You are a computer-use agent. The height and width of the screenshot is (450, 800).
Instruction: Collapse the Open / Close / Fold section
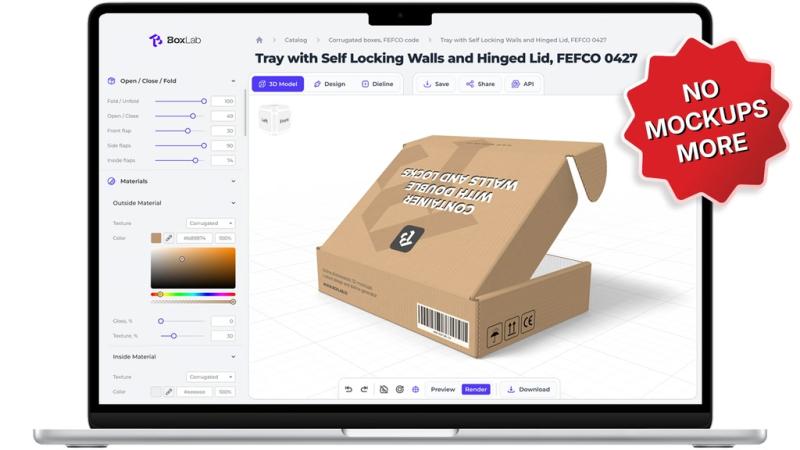pos(233,81)
